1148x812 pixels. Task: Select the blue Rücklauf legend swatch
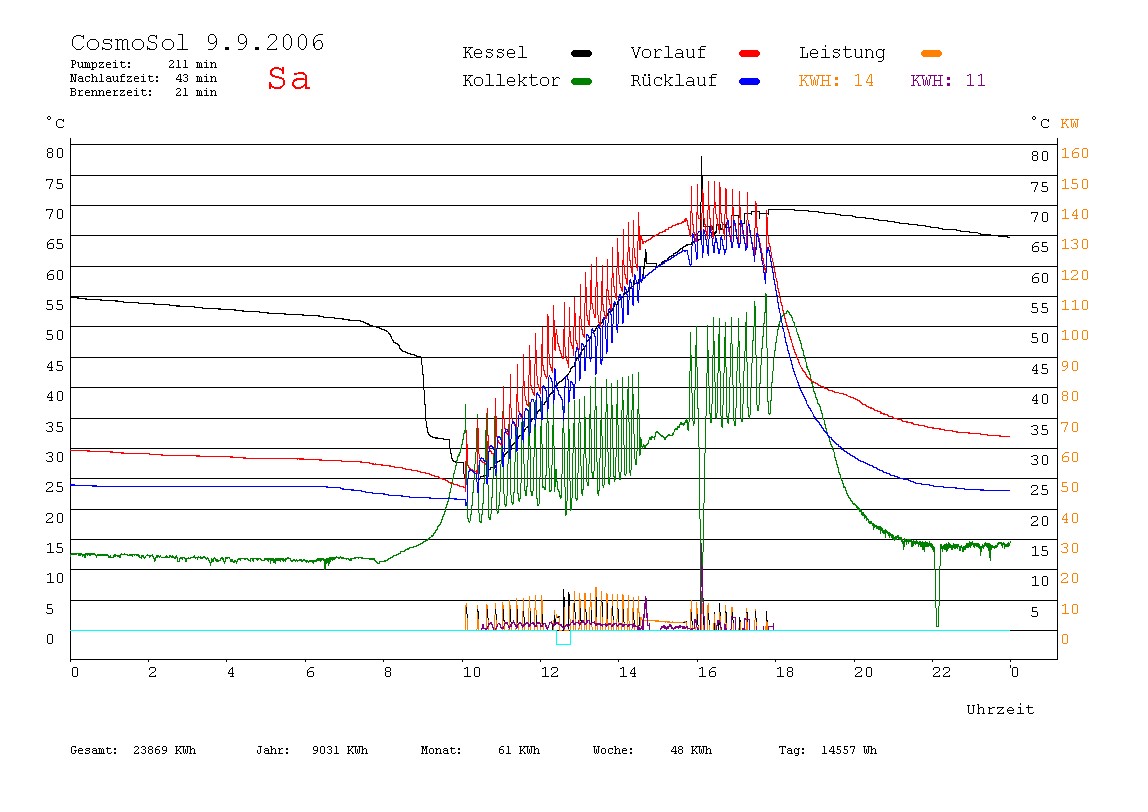click(750, 81)
